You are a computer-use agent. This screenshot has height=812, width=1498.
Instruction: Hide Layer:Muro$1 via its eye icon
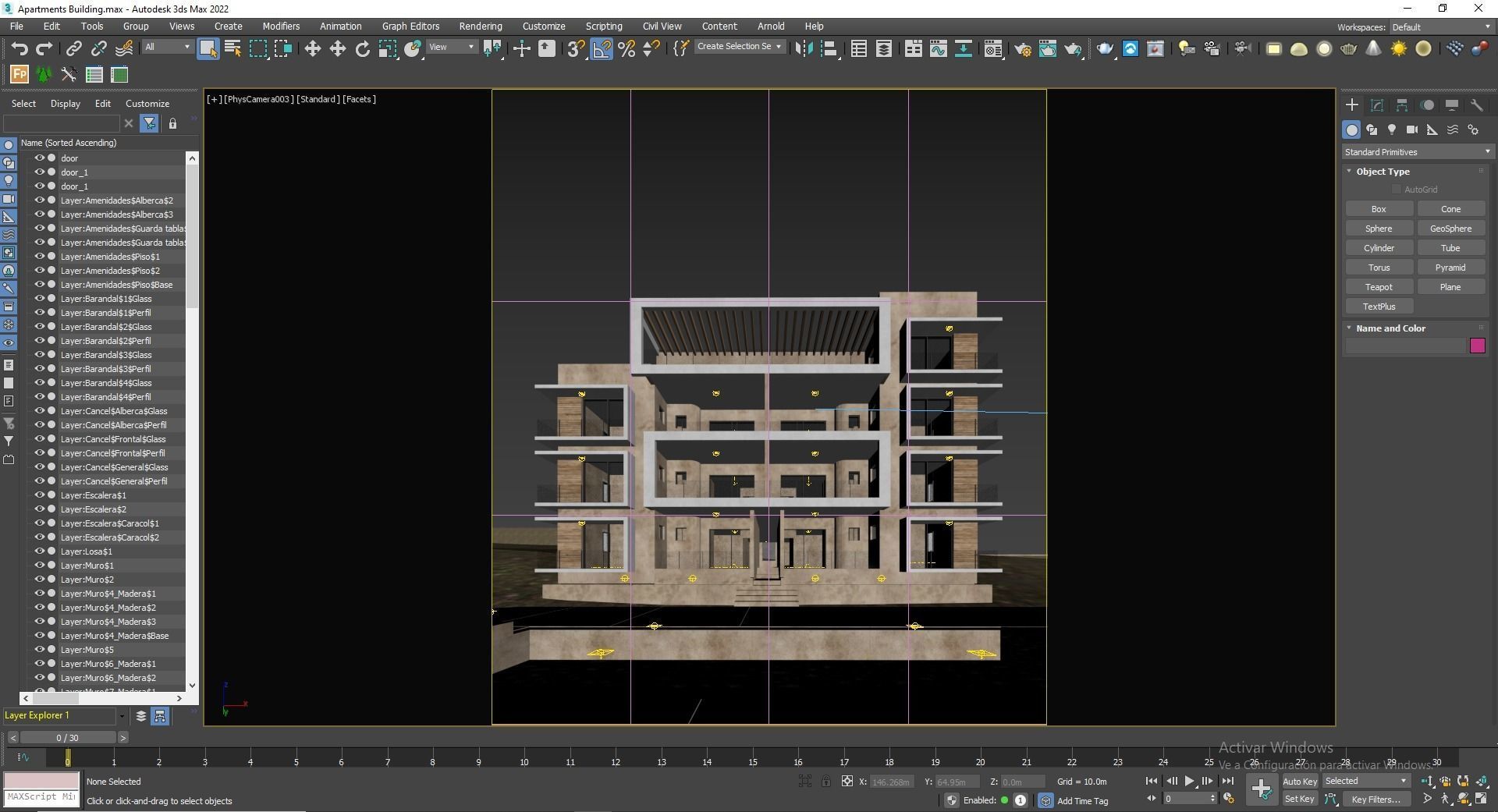pyautogui.click(x=39, y=565)
